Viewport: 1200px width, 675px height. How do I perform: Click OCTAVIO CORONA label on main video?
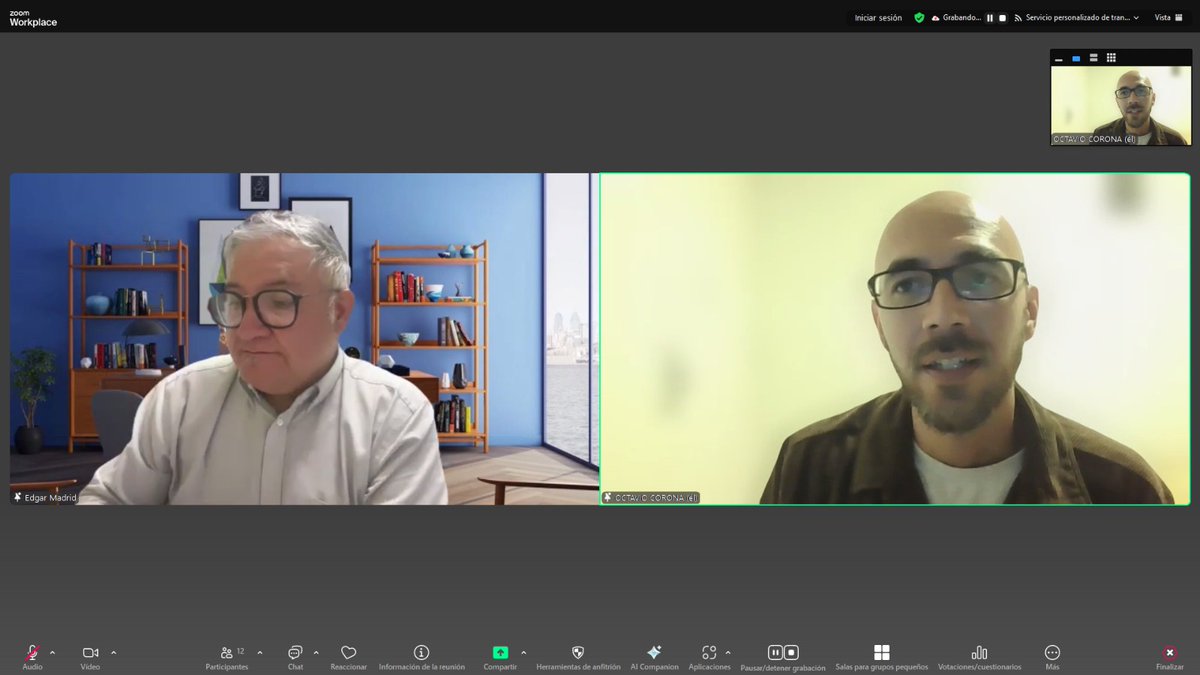click(651, 497)
